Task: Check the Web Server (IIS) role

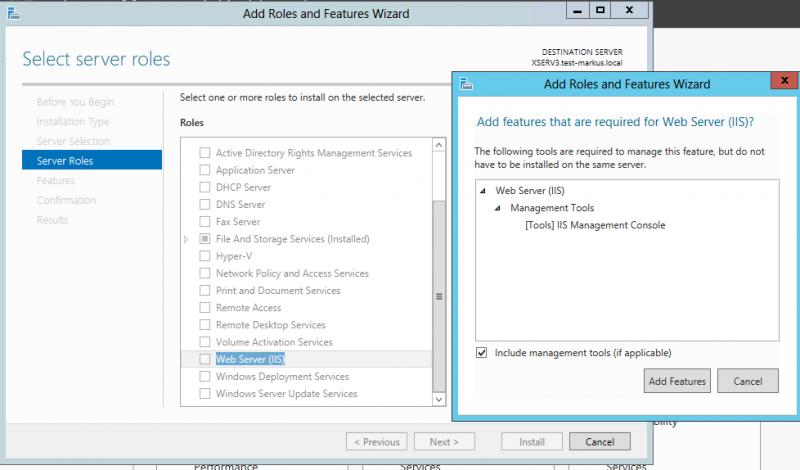Action: pos(205,359)
